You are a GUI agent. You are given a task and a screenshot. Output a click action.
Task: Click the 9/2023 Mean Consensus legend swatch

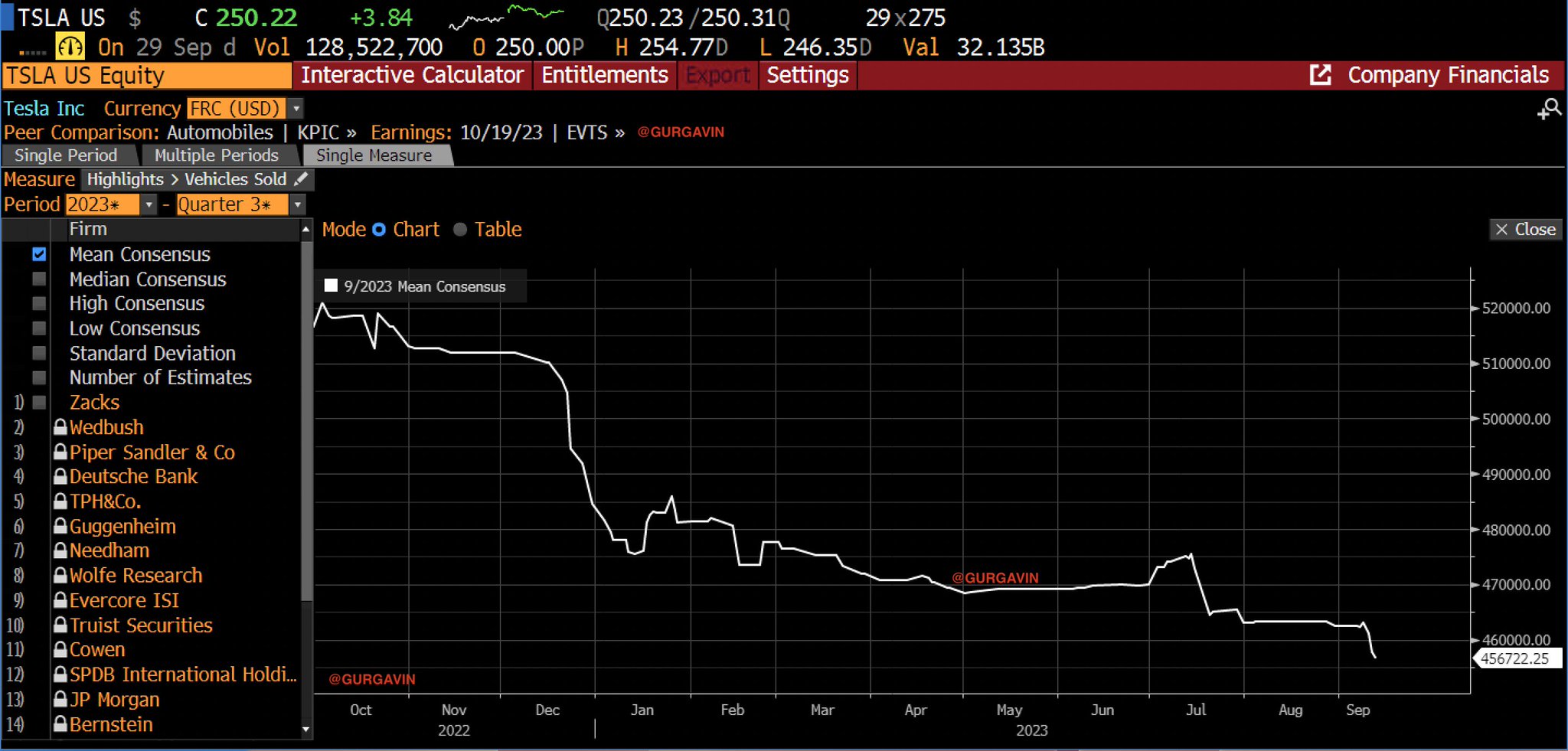331,286
